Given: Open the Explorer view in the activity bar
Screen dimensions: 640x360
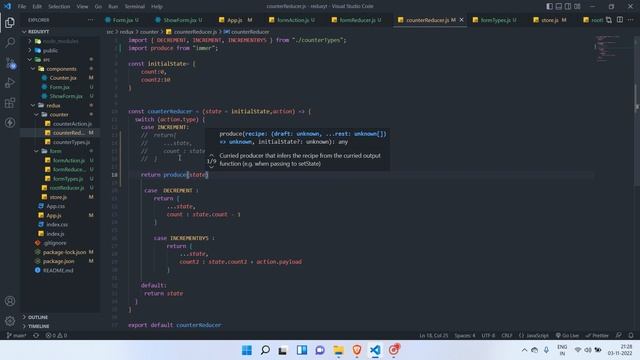Looking at the screenshot, I should pyautogui.click(x=10, y=22).
